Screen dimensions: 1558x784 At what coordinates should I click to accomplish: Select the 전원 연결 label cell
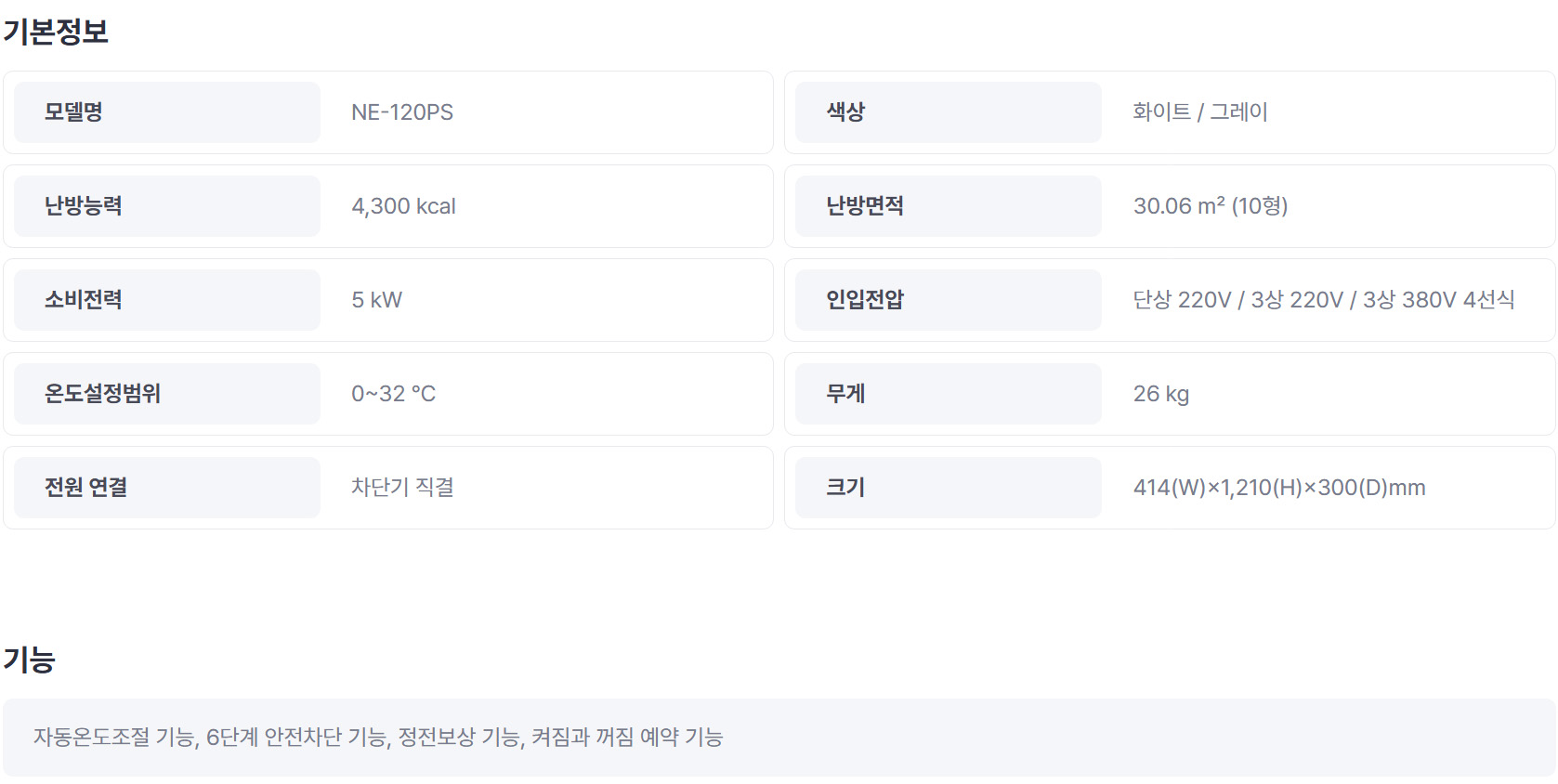[167, 488]
